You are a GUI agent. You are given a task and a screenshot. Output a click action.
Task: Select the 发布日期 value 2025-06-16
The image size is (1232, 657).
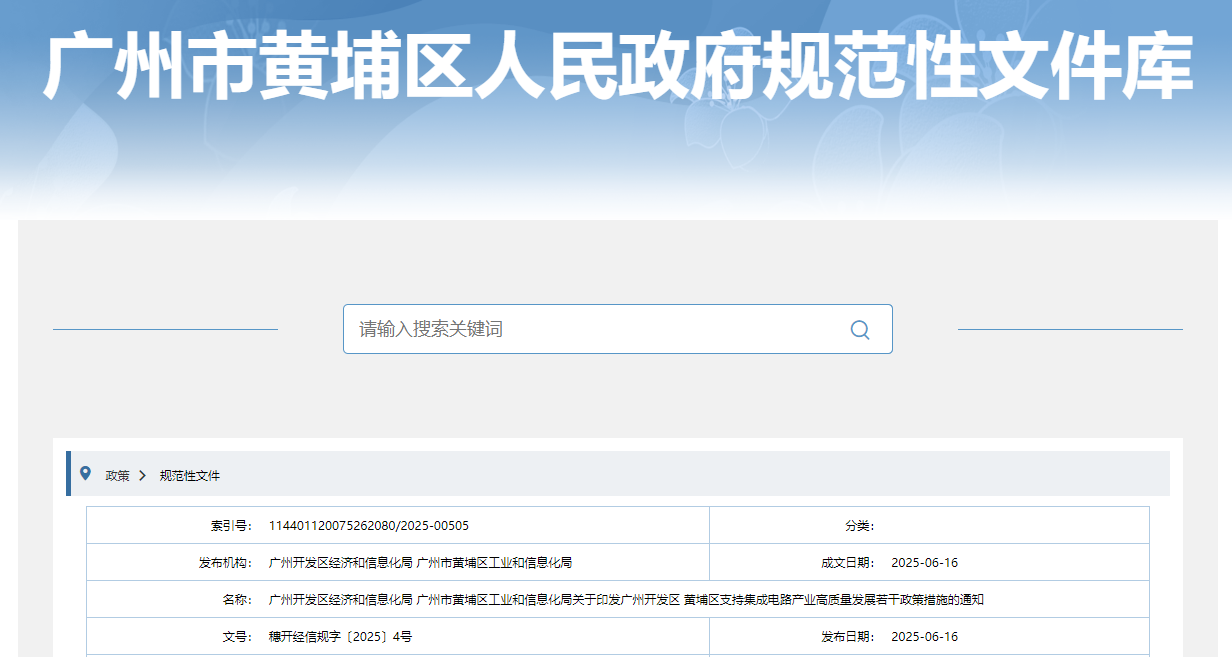pyautogui.click(x=924, y=637)
